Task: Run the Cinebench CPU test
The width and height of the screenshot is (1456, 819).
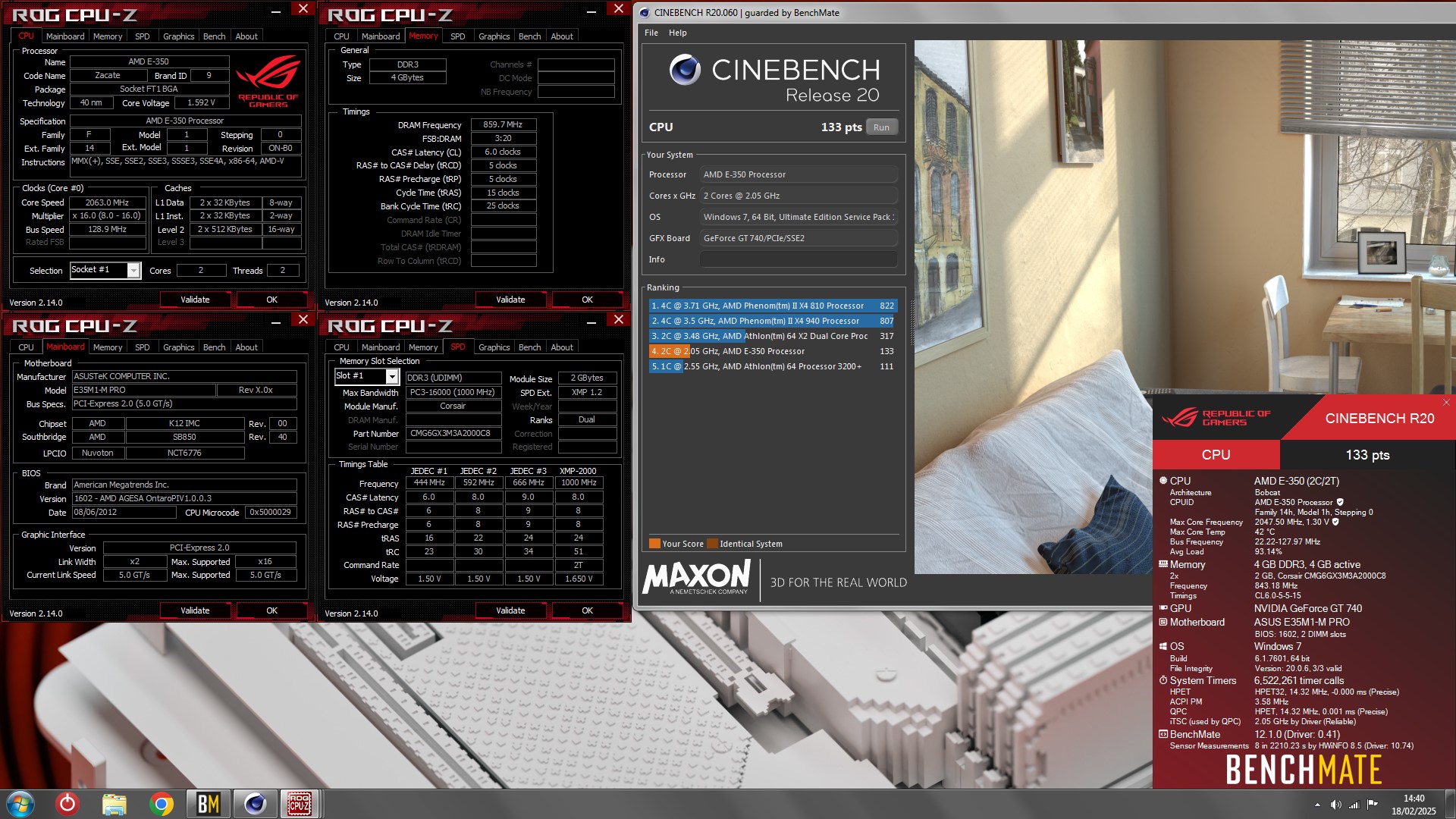Action: (882, 127)
